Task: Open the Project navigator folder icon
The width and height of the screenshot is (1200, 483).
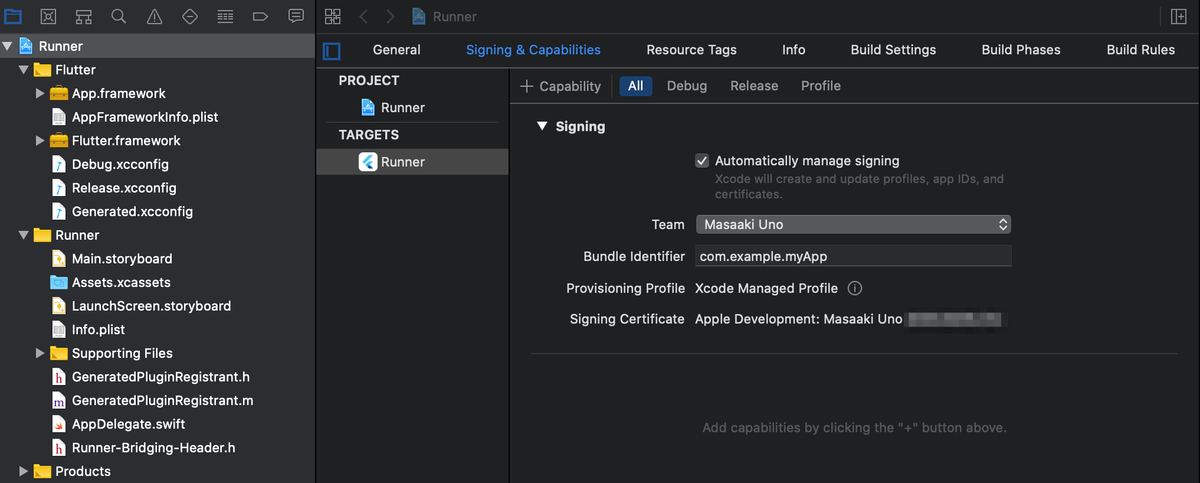Action: [13, 16]
